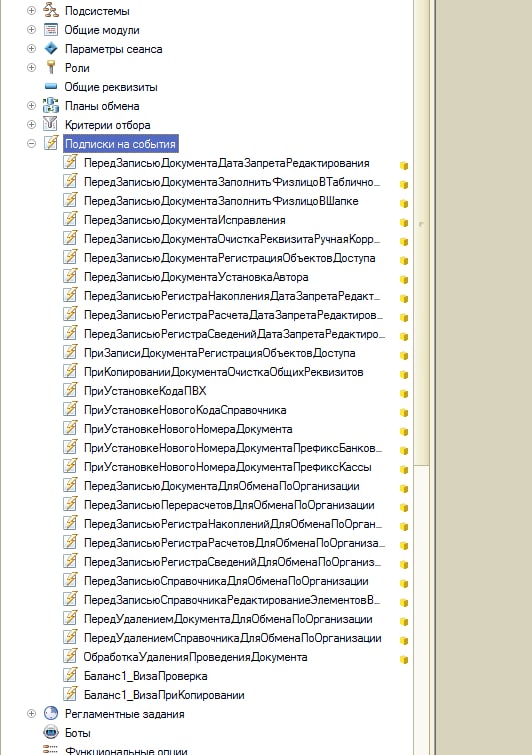Expand the Параметры сеанса node

click(31, 49)
